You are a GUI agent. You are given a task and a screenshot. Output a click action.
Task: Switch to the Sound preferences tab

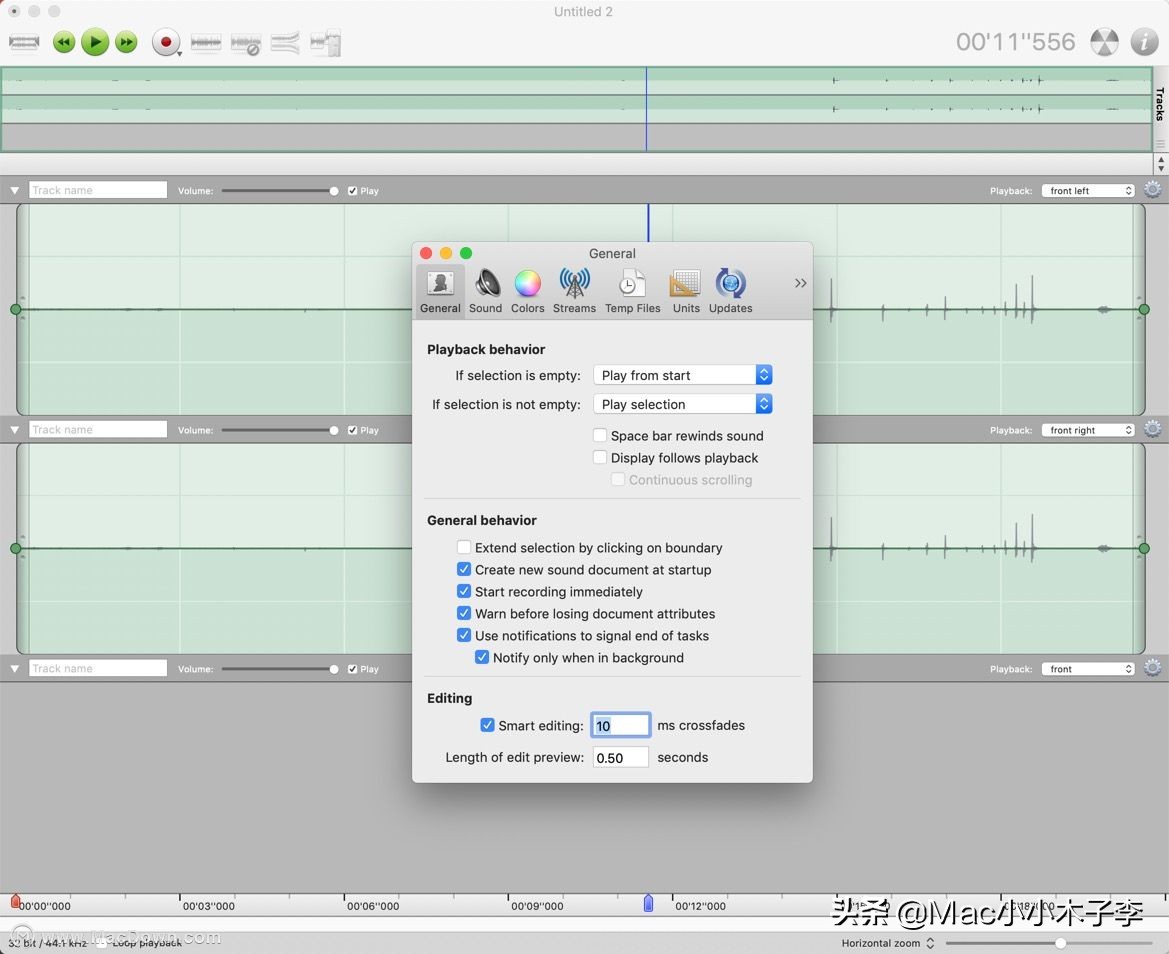pos(486,291)
